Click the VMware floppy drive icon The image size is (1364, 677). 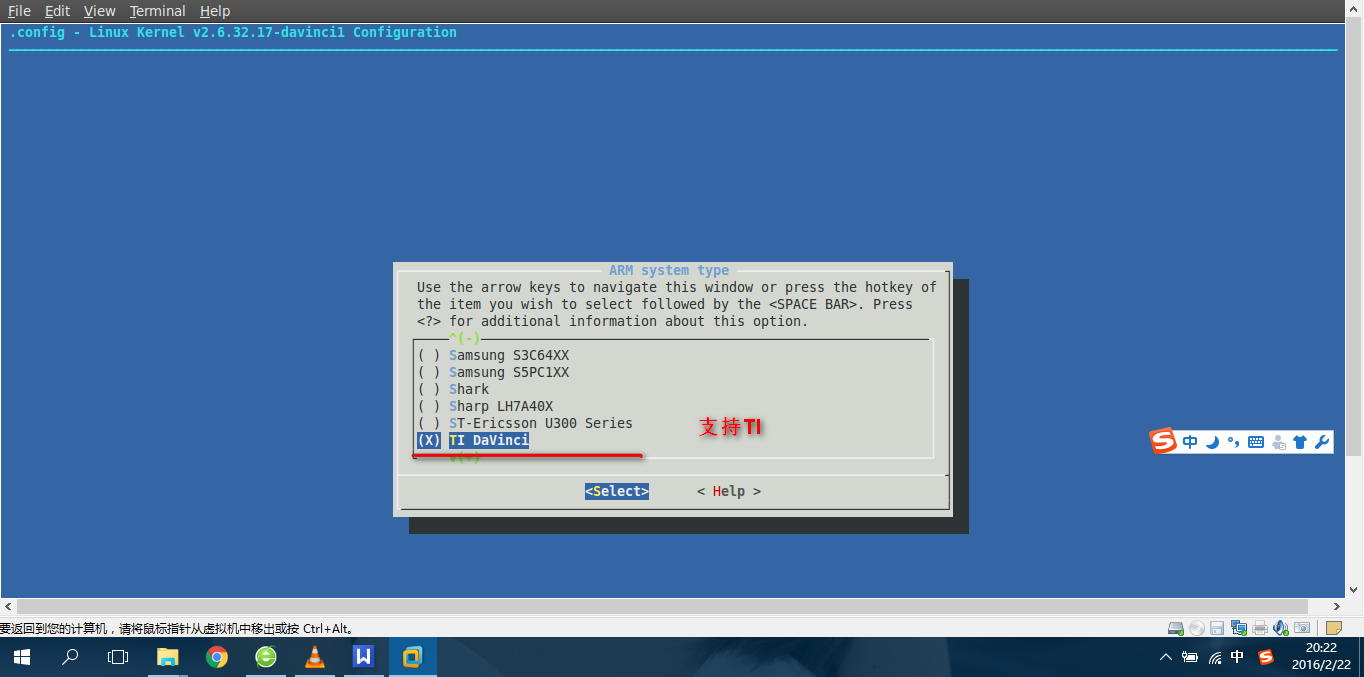point(1217,628)
